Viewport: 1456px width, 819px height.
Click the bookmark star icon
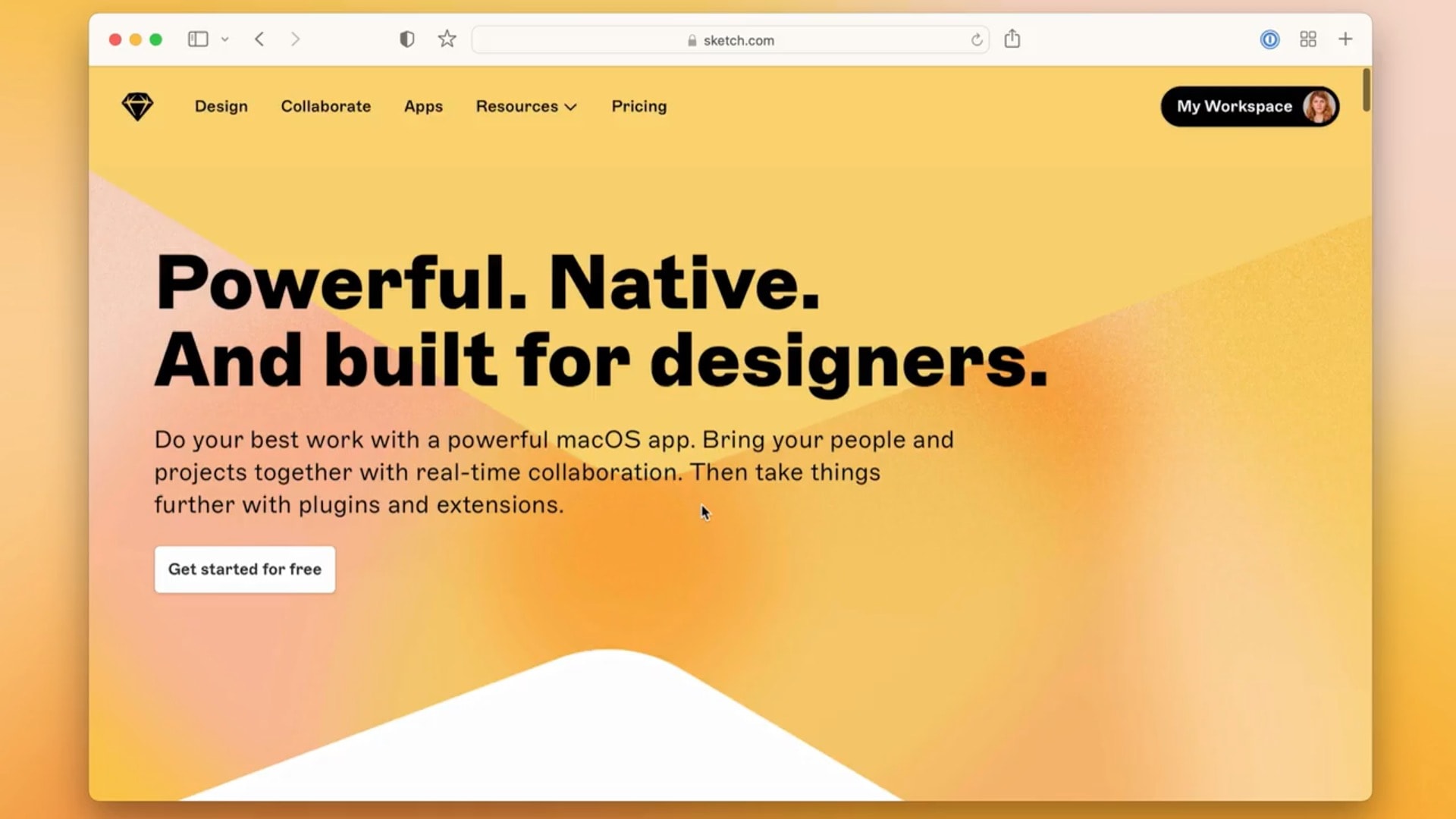pyautogui.click(x=447, y=39)
